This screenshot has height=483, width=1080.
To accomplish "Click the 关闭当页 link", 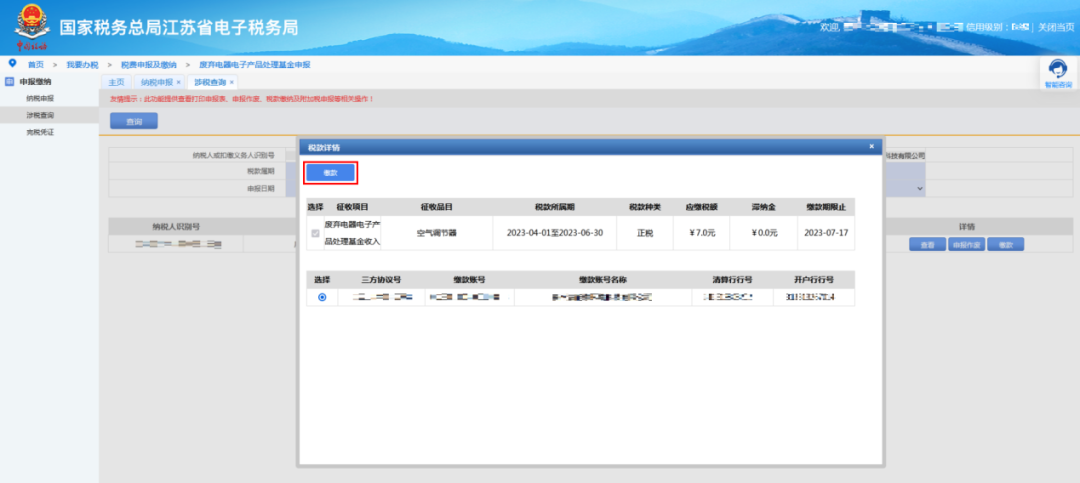I will [1056, 27].
